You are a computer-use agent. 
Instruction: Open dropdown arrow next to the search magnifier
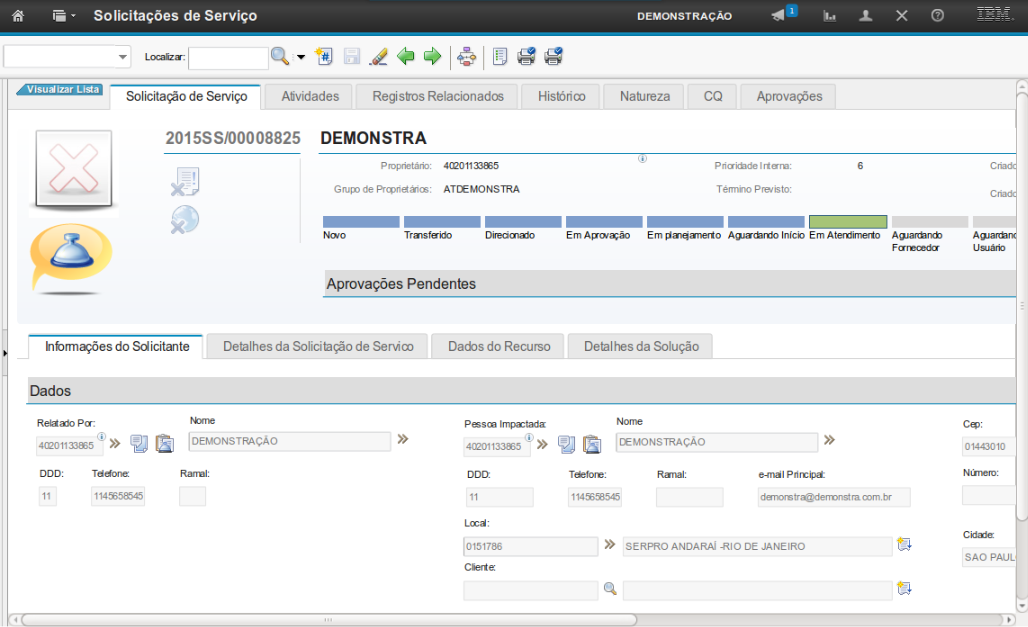[301, 57]
